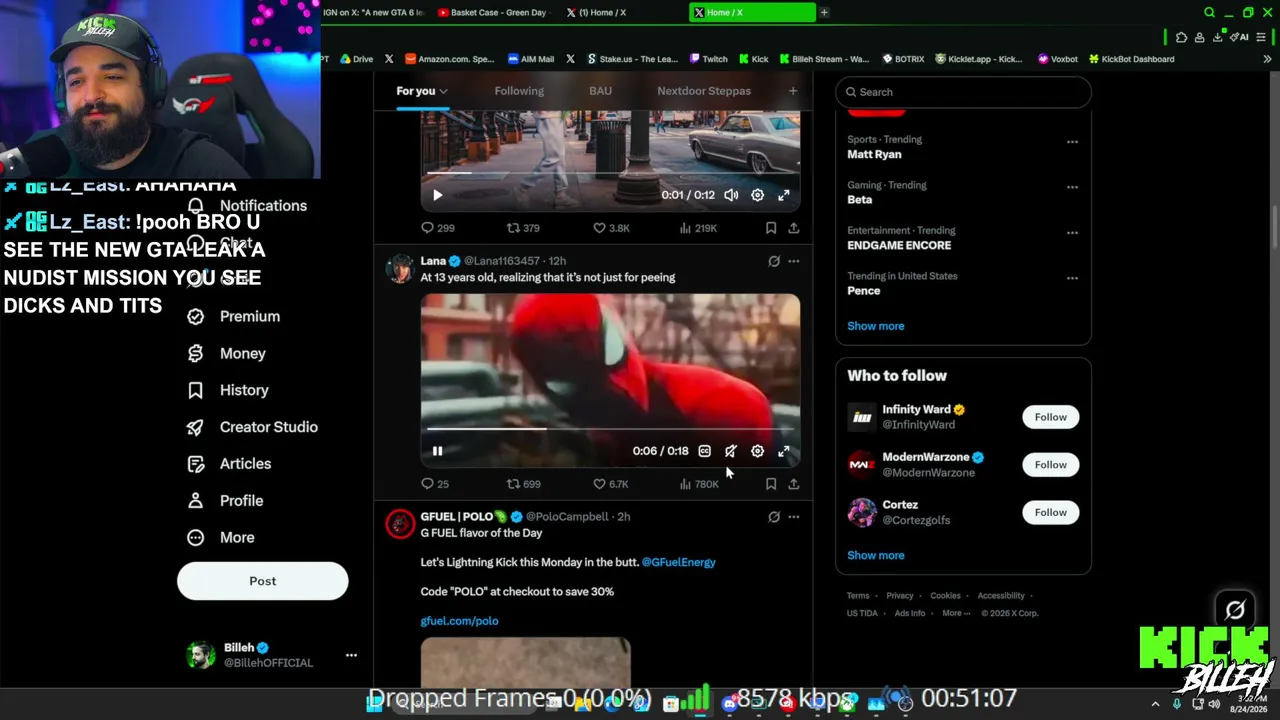
Task: Open a new browser tab
Action: point(824,13)
